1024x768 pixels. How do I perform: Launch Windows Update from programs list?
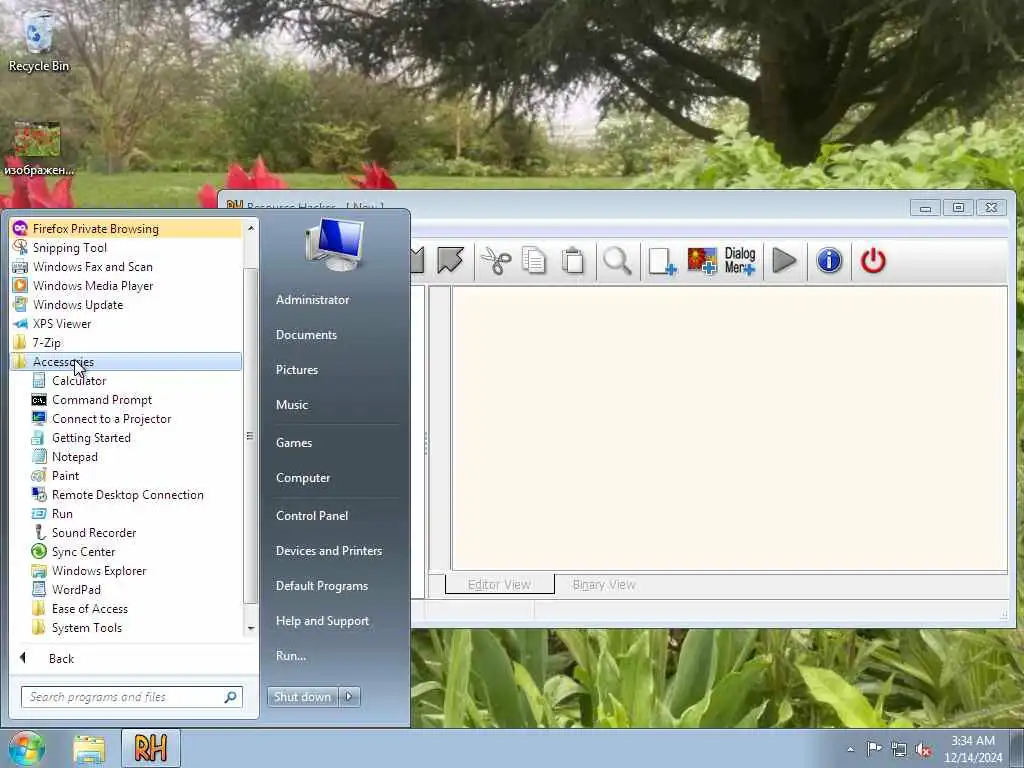coord(126,304)
